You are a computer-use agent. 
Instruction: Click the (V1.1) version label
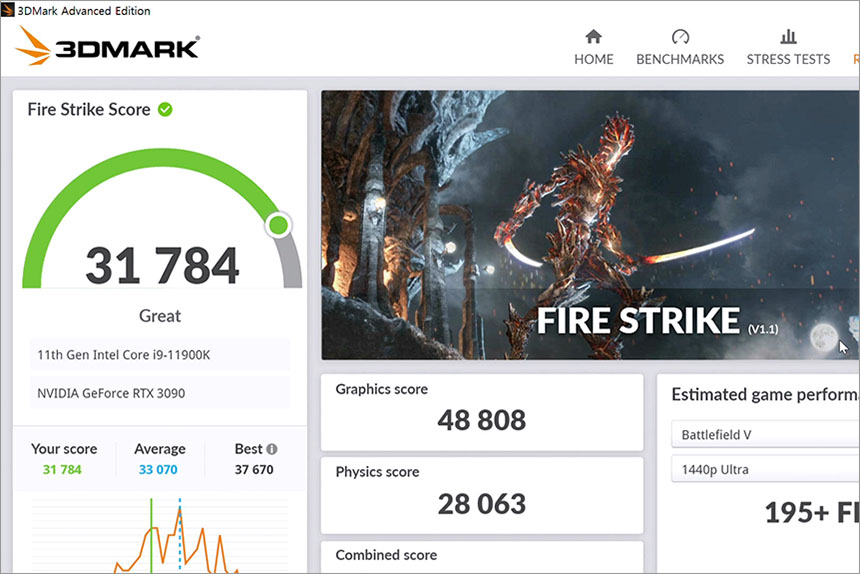tap(763, 329)
